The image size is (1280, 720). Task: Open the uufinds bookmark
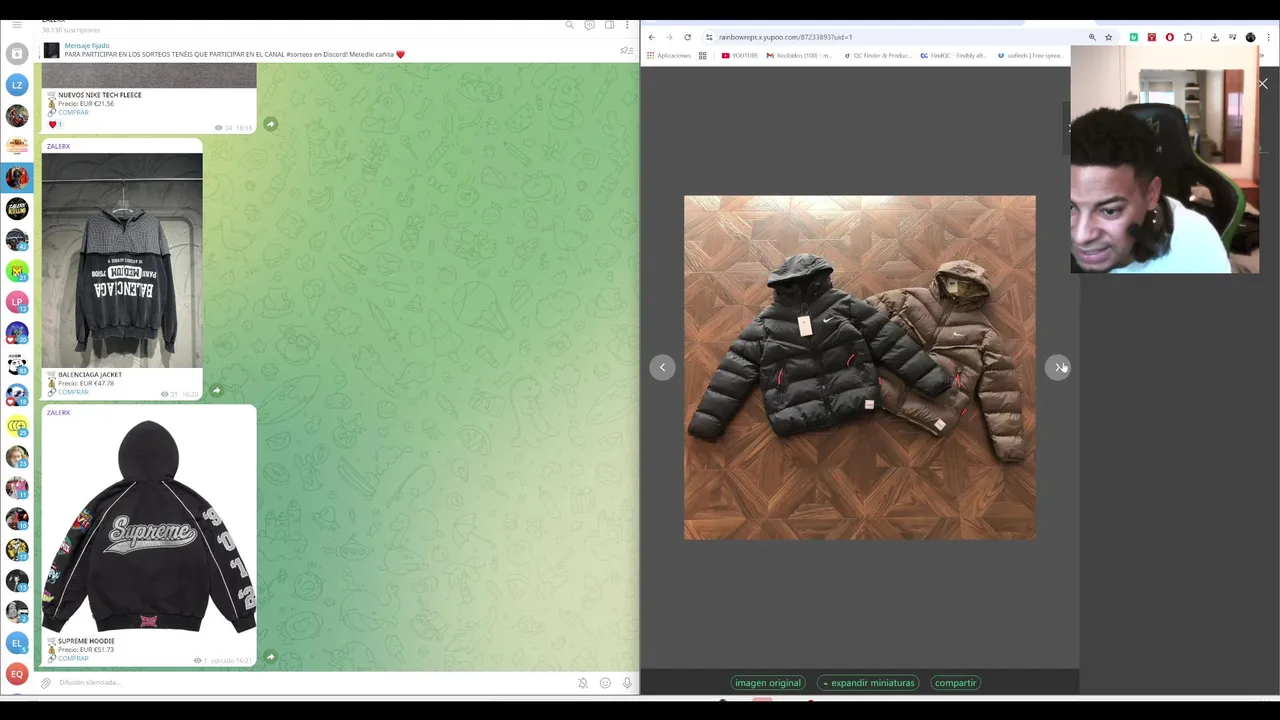[1030, 56]
